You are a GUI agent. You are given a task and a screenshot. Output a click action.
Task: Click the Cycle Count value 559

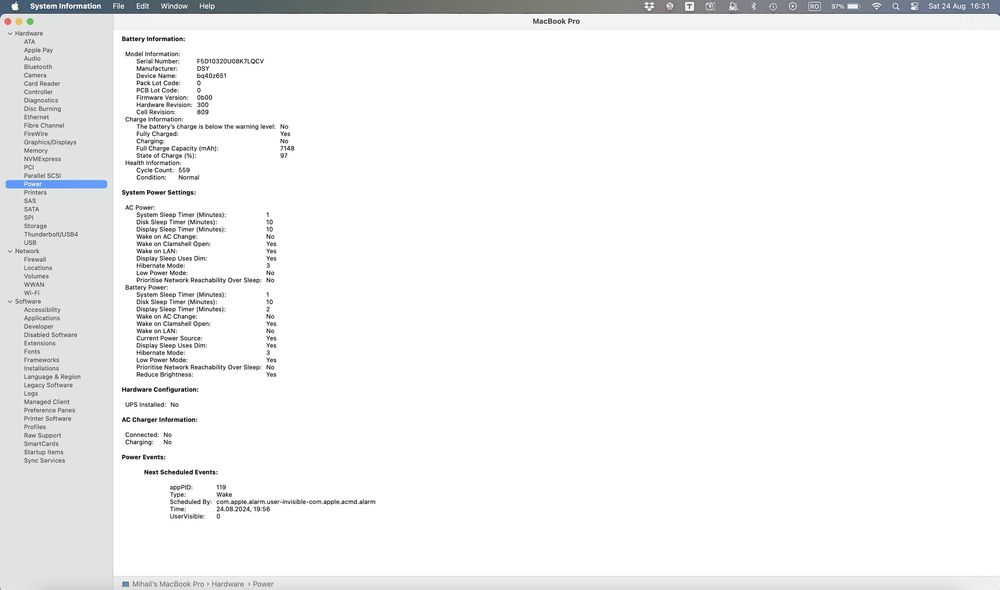pos(184,170)
